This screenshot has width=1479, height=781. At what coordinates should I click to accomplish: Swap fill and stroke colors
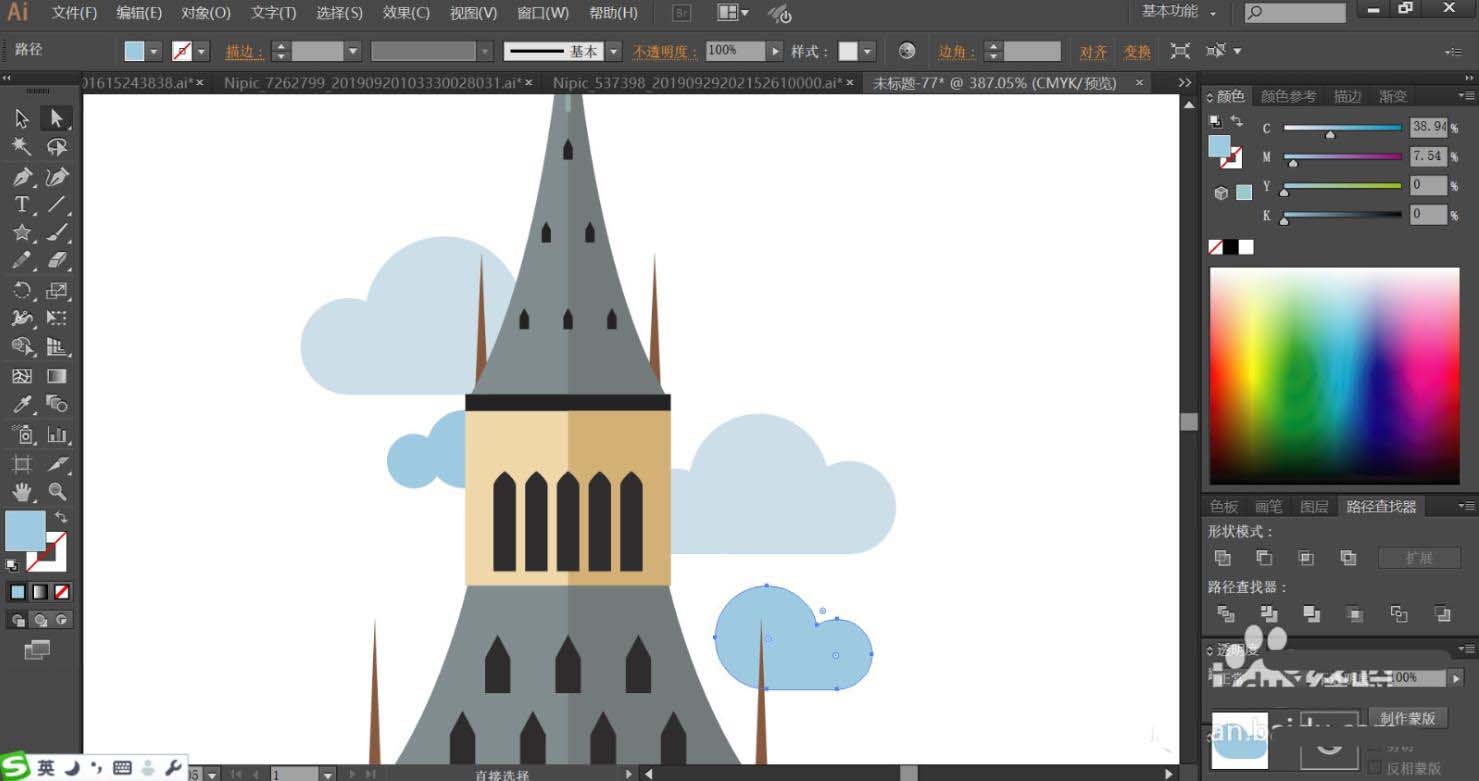(x=61, y=517)
